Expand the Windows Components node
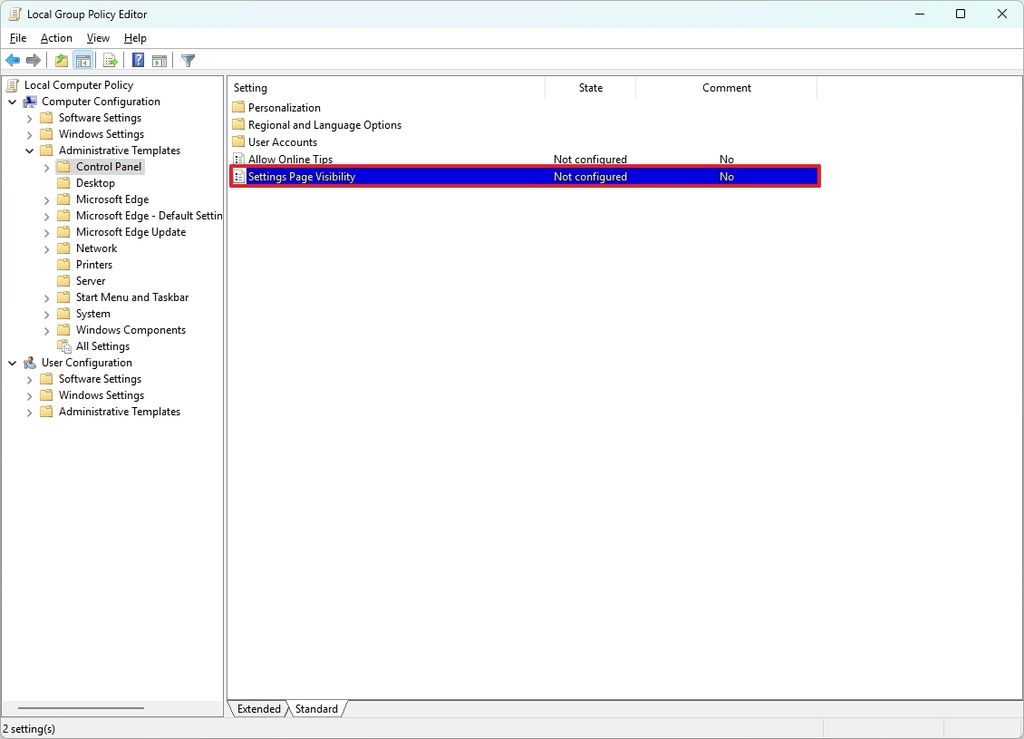The height and width of the screenshot is (739, 1024). coord(45,330)
